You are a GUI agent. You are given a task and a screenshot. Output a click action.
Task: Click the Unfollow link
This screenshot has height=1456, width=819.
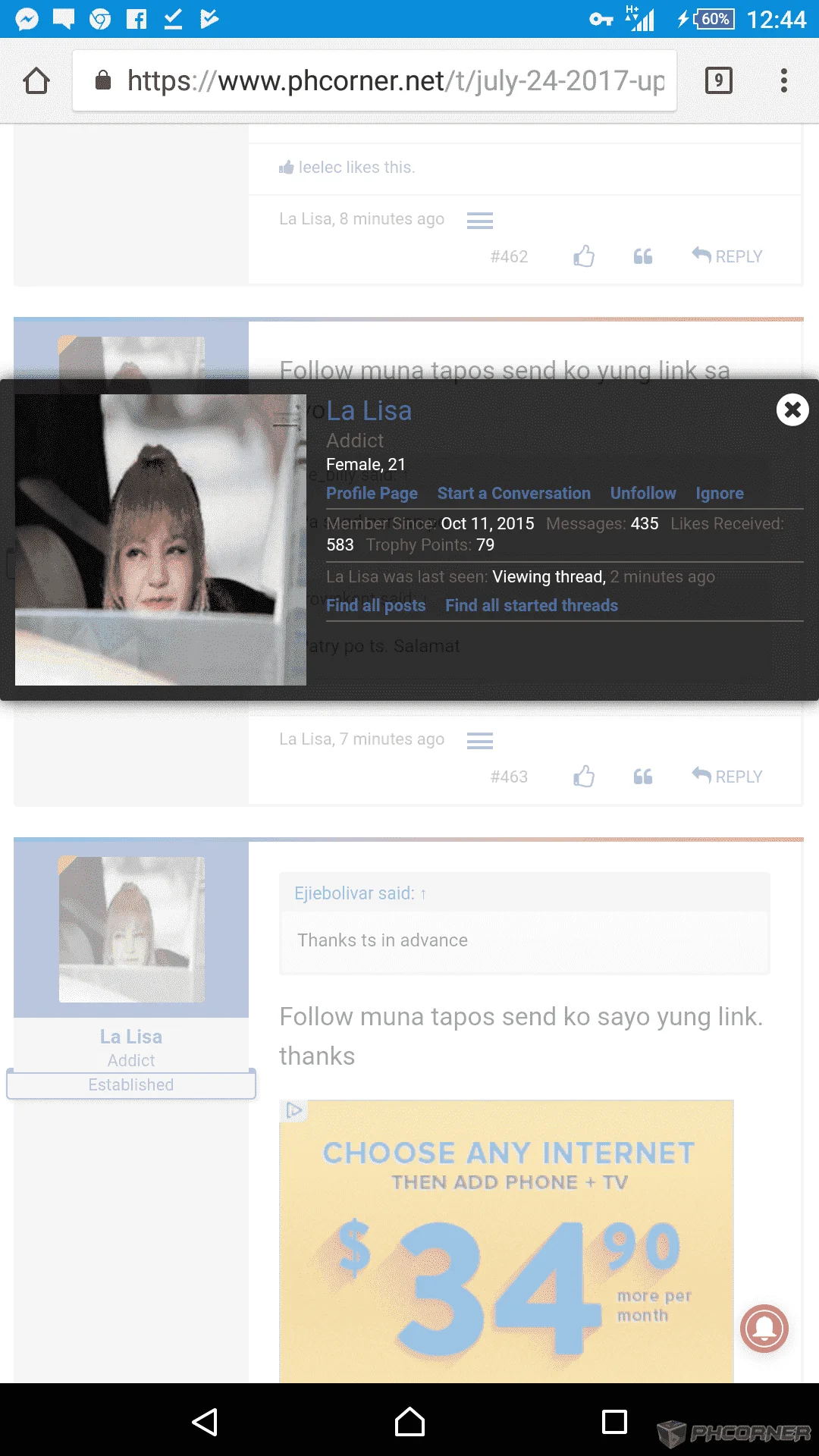[x=643, y=493]
